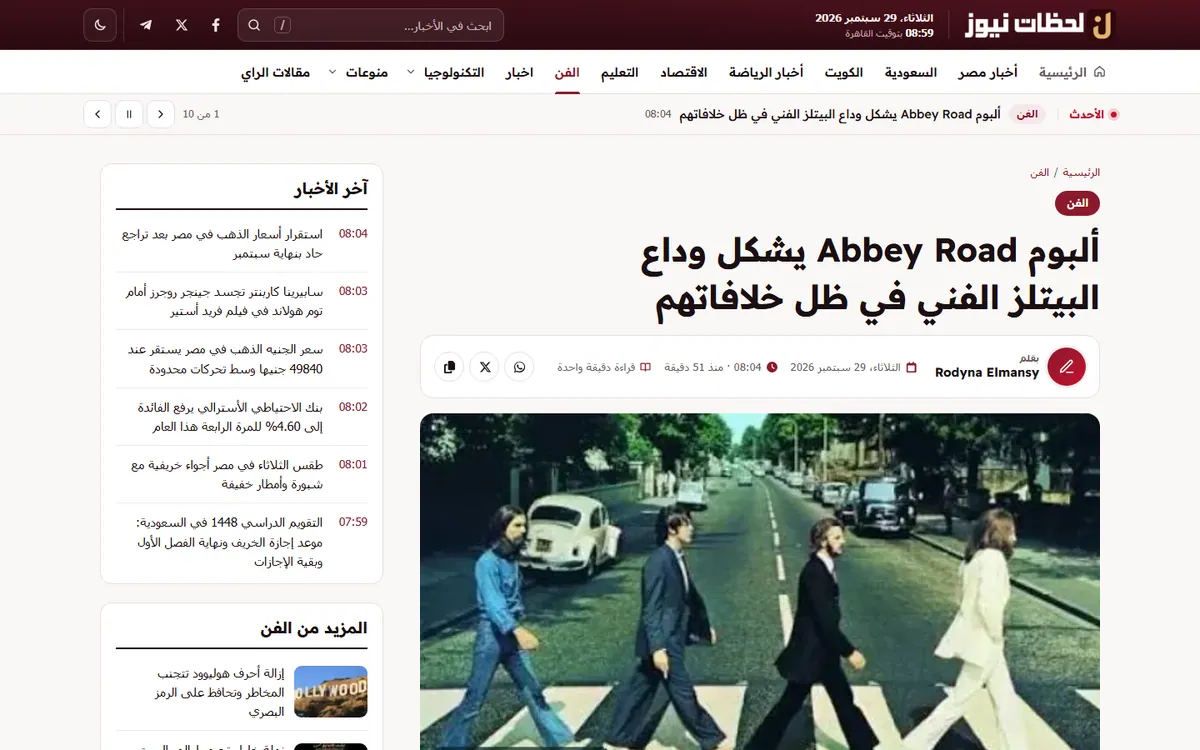Image resolution: width=1200 pixels, height=750 pixels.
Task: Click the الفن tag in ticker
Action: 1027,114
